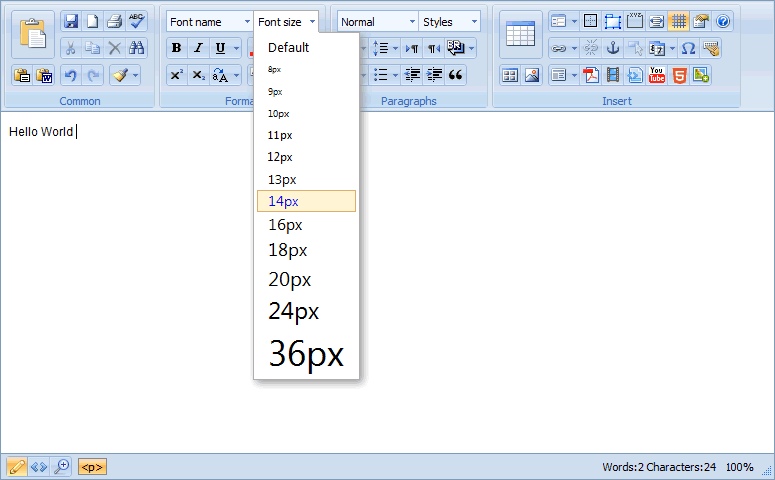Toggle Italic formatting
Screen dimensions: 775x480
(198, 48)
